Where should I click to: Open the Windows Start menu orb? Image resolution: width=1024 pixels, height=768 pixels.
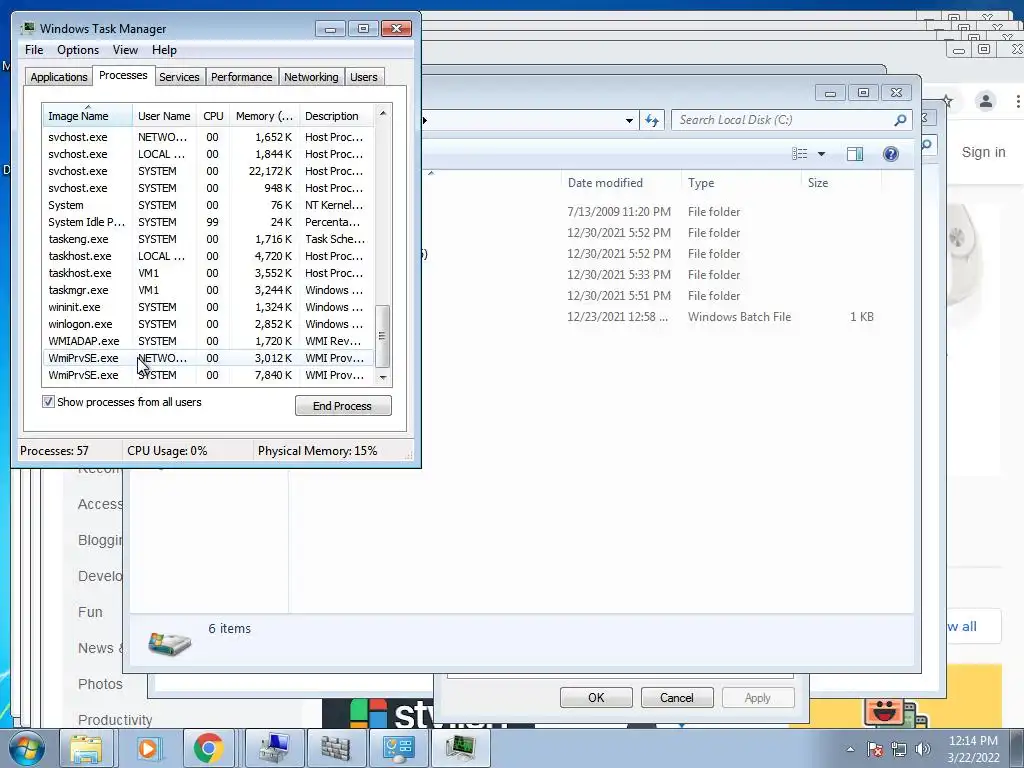click(26, 748)
